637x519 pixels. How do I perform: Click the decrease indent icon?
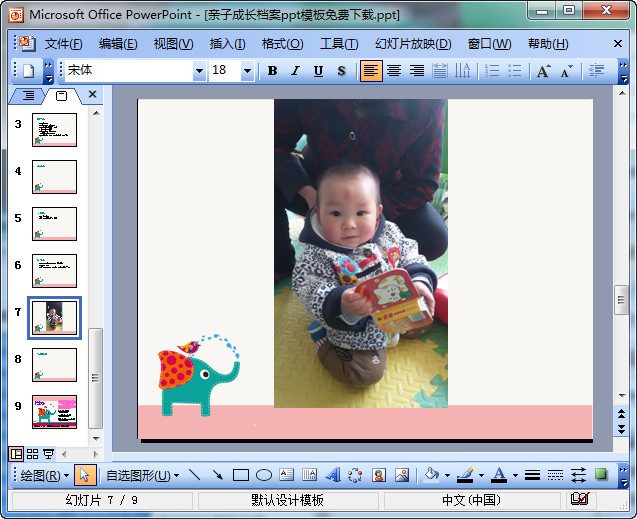click(596, 71)
